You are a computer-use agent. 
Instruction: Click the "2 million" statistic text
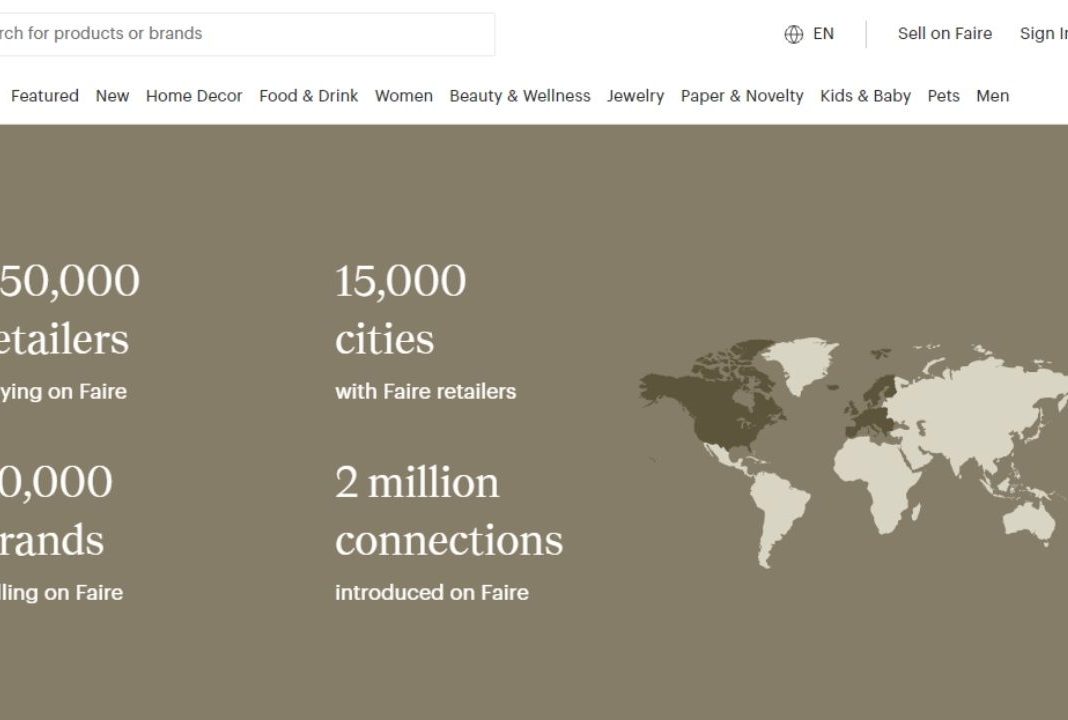[x=417, y=482]
